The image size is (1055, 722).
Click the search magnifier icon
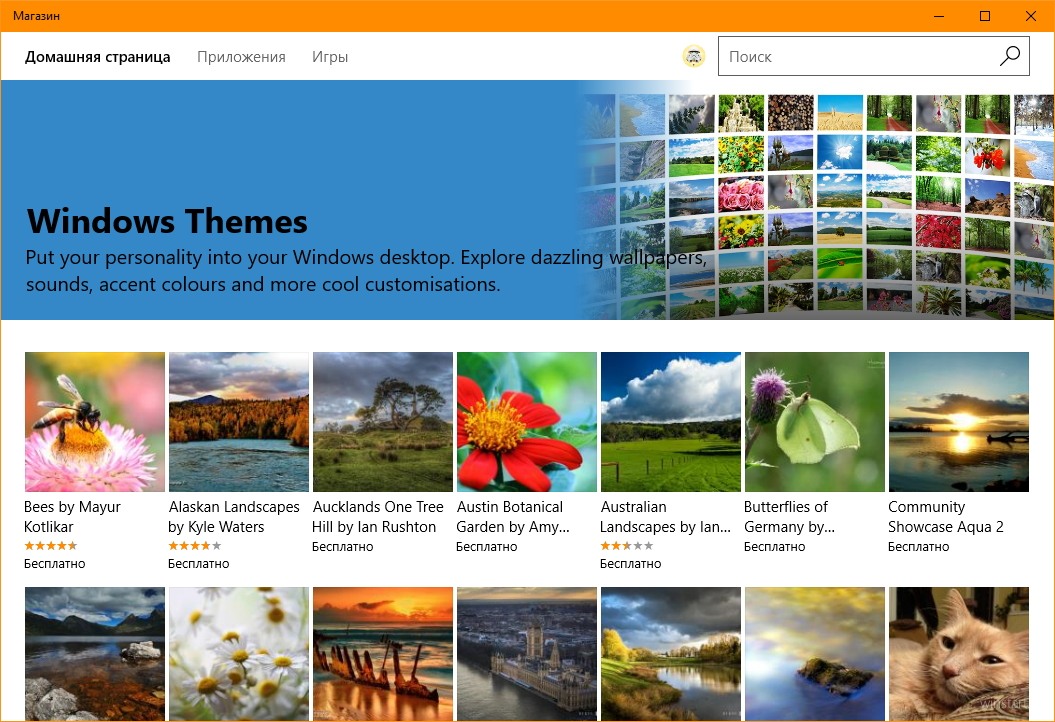(x=1010, y=56)
